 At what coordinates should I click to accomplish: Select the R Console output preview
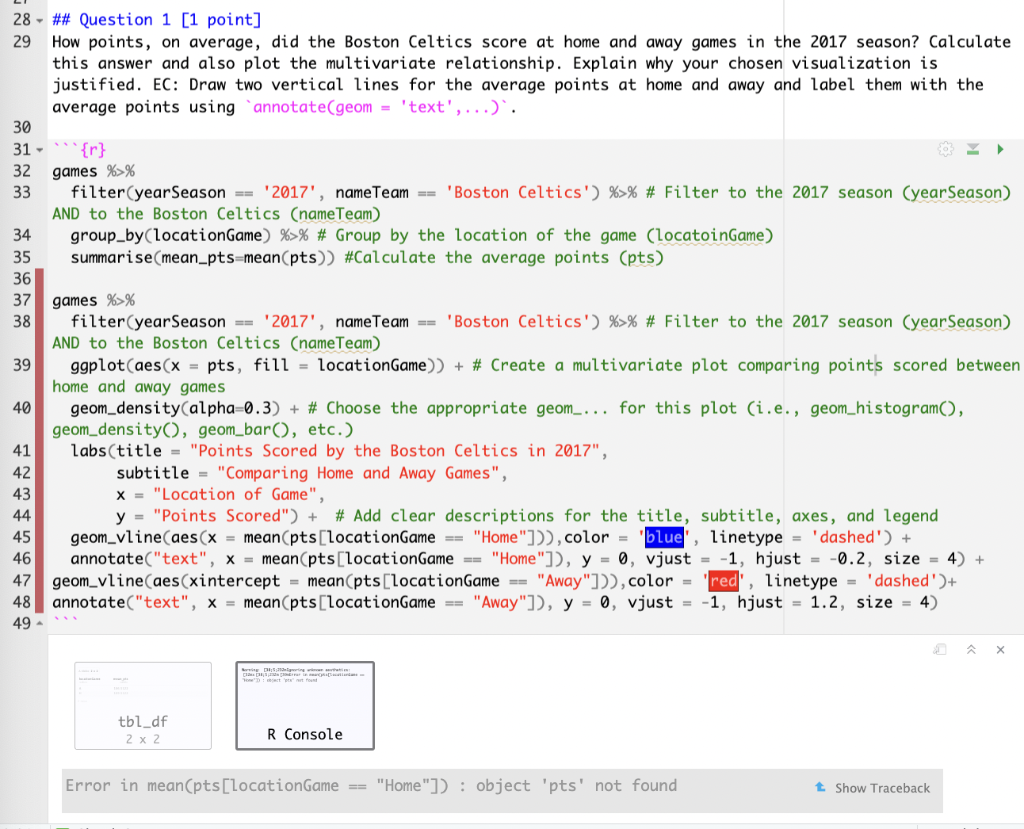pyautogui.click(x=305, y=705)
